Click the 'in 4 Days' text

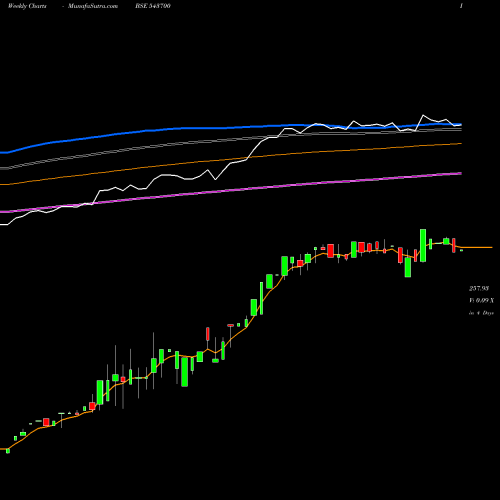[481, 313]
